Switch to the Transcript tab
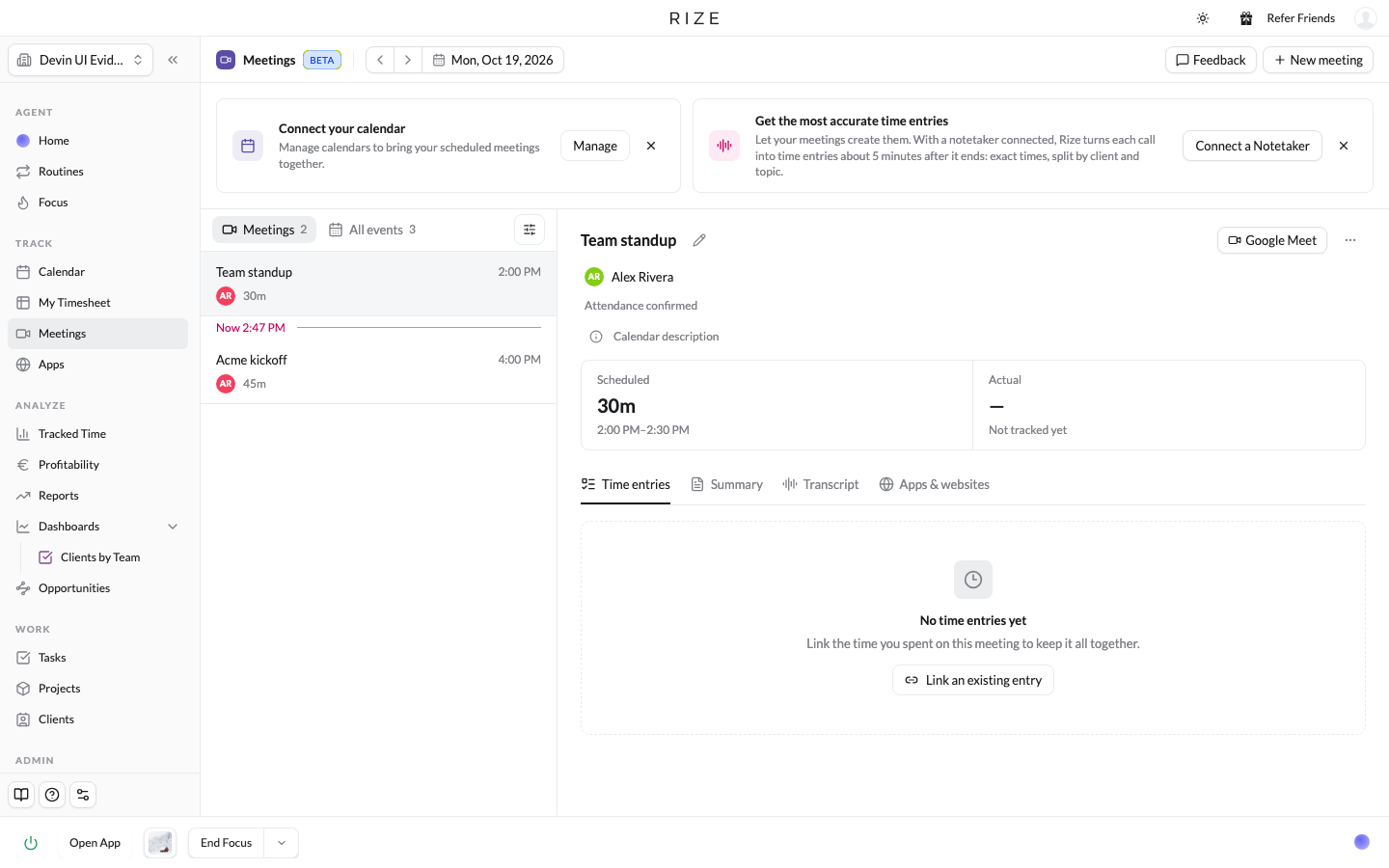 pos(821,484)
